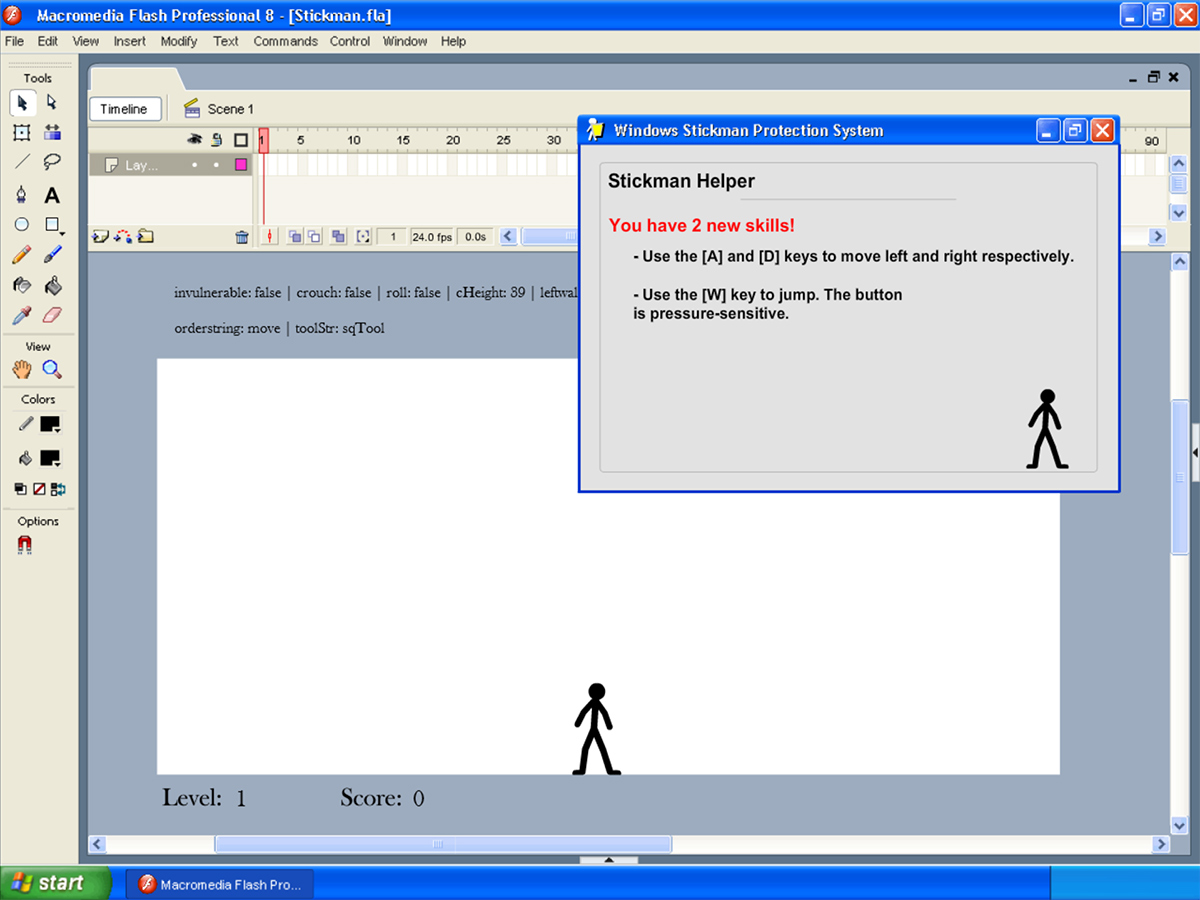Click the Scene 1 label
The image size is (1200, 900).
(x=231, y=109)
